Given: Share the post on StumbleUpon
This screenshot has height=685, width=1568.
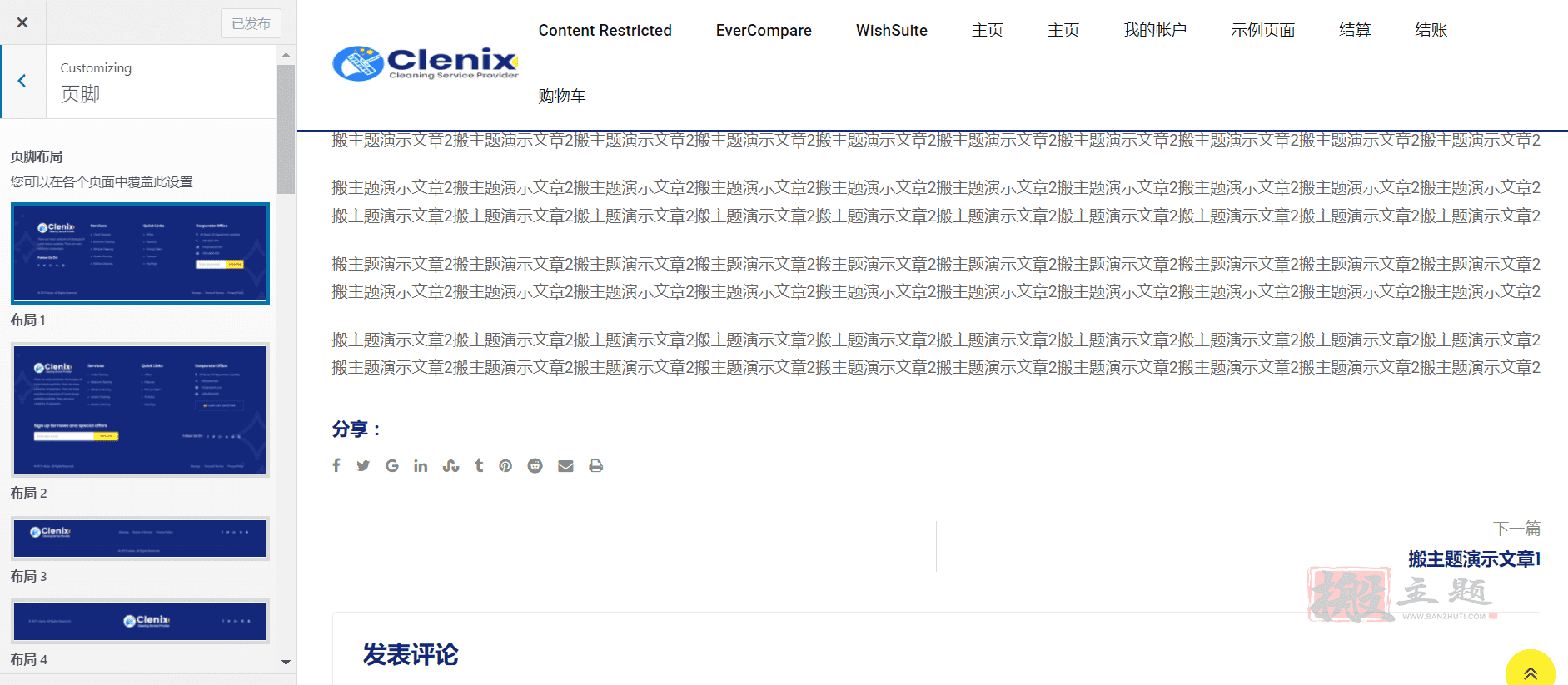Looking at the screenshot, I should click(x=450, y=465).
